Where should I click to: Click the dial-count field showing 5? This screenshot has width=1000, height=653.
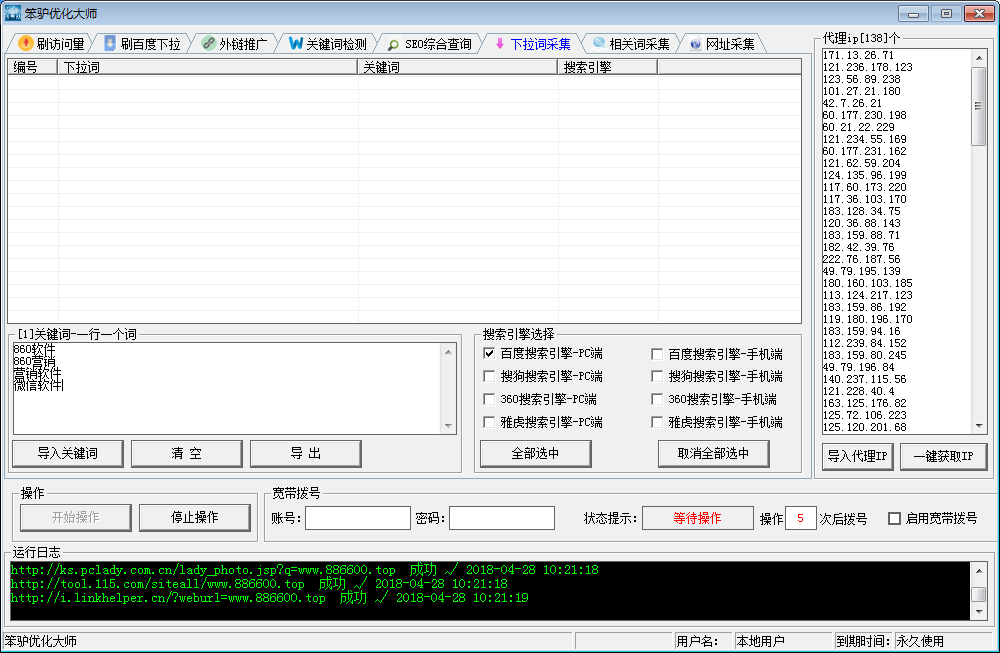(800, 518)
